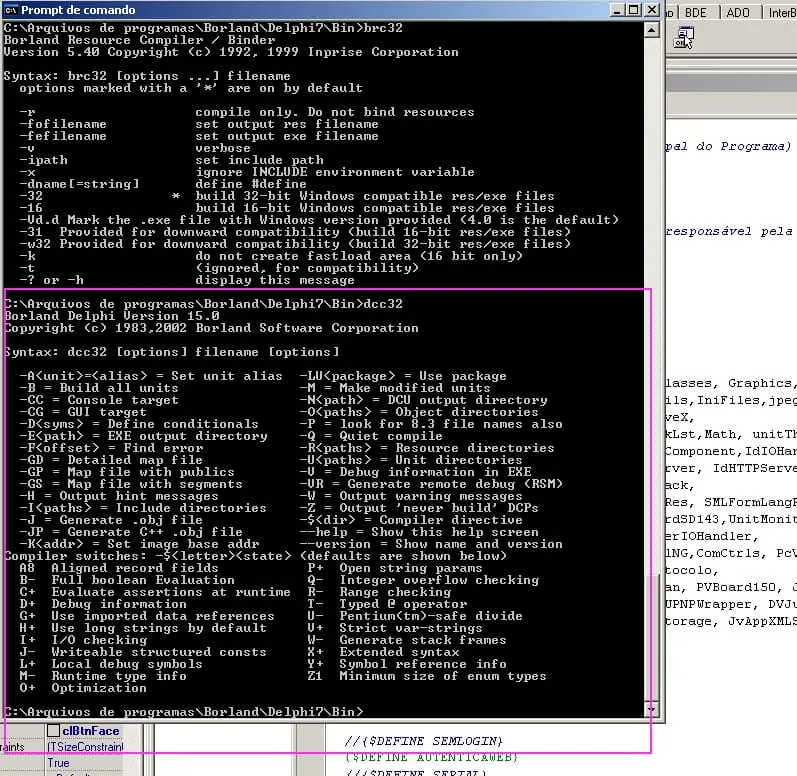Click the Prompt de comando title bar icon
Image resolution: width=797 pixels, height=776 pixels.
[x=11, y=10]
